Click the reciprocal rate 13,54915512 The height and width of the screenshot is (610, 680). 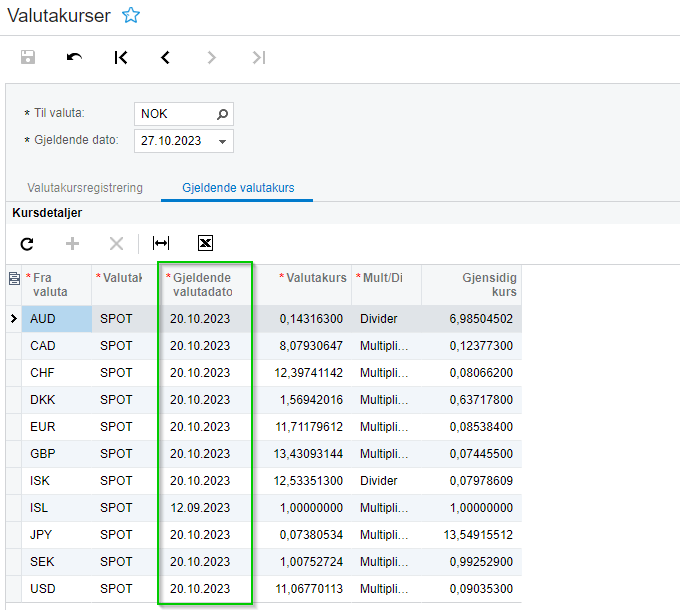click(x=478, y=535)
